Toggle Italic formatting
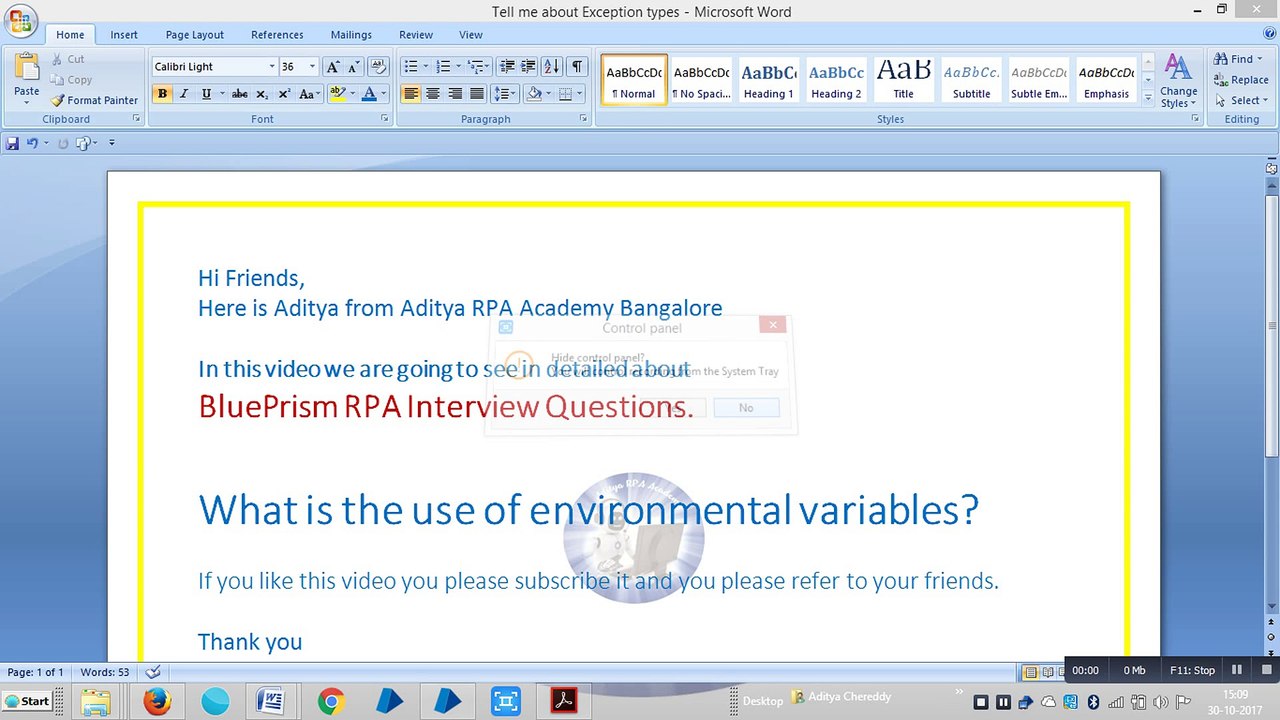The width and height of the screenshot is (1280, 720). (x=184, y=94)
